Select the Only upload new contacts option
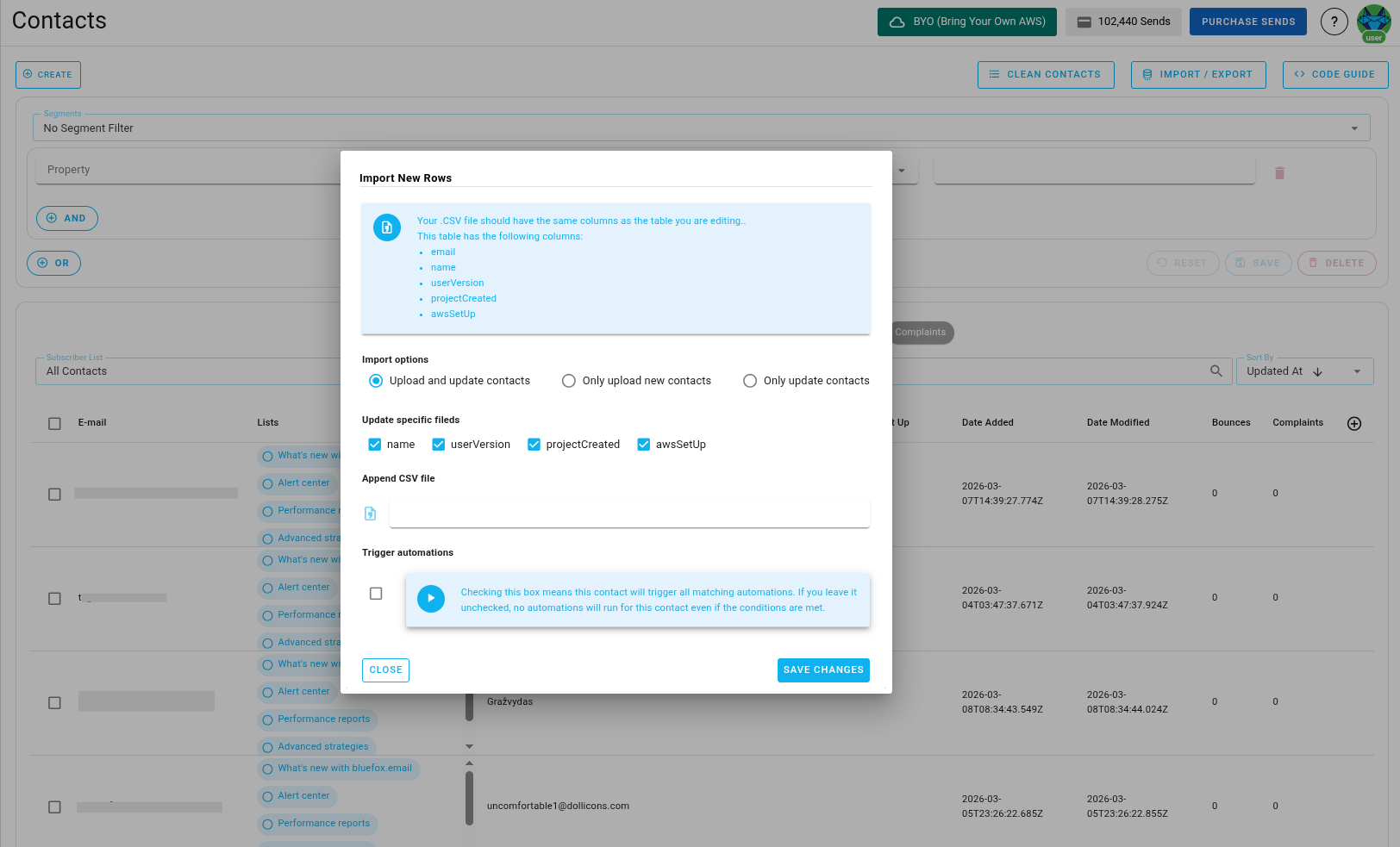Image resolution: width=1400 pixels, height=847 pixels. (x=569, y=380)
